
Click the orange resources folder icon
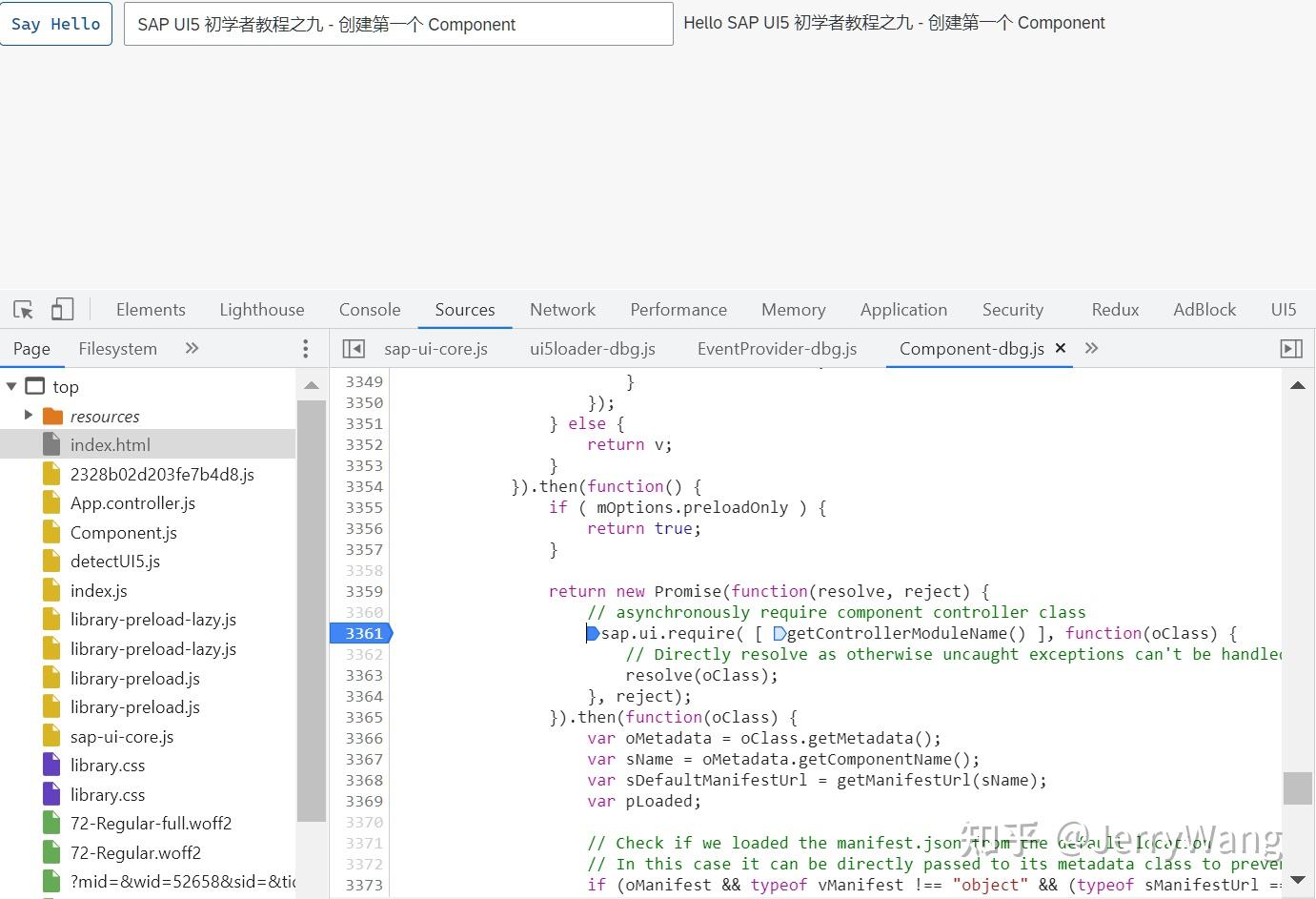click(x=52, y=416)
